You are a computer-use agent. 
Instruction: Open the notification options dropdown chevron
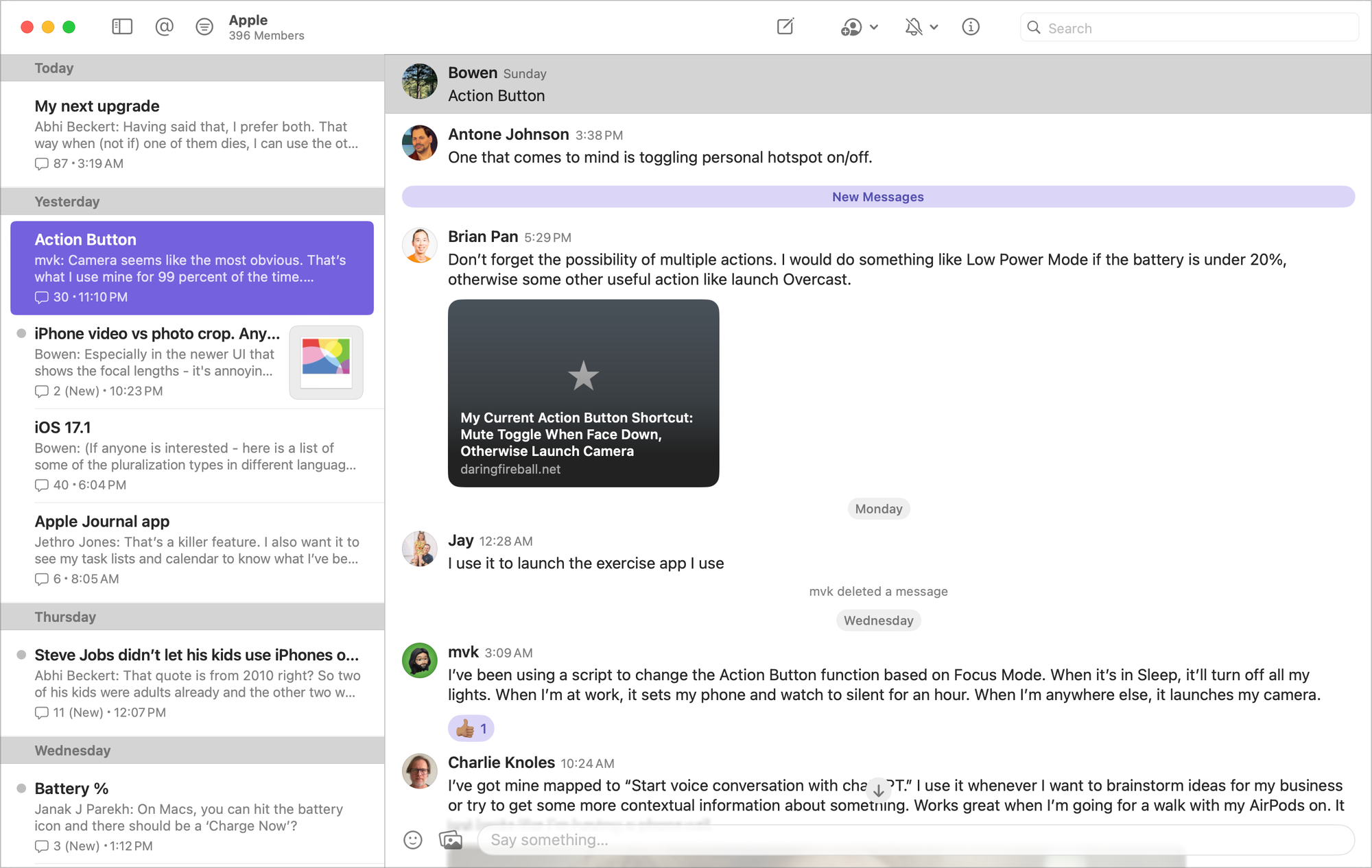tap(933, 27)
